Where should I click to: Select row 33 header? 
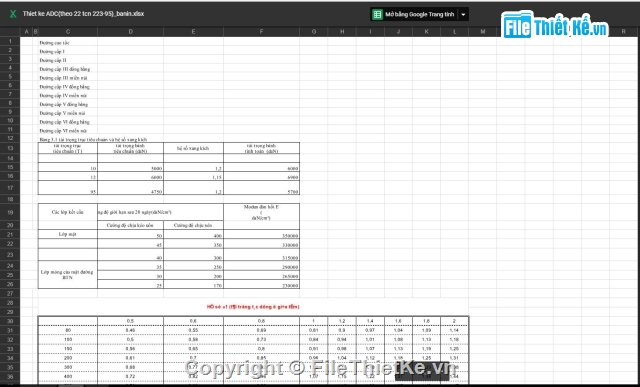(x=10, y=349)
